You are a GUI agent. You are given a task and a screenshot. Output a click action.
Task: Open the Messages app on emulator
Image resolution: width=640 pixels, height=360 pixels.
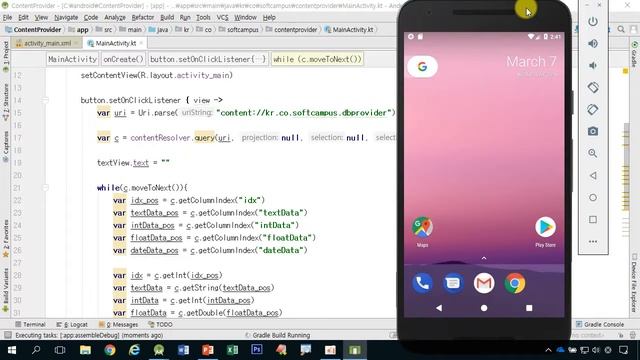tap(453, 283)
